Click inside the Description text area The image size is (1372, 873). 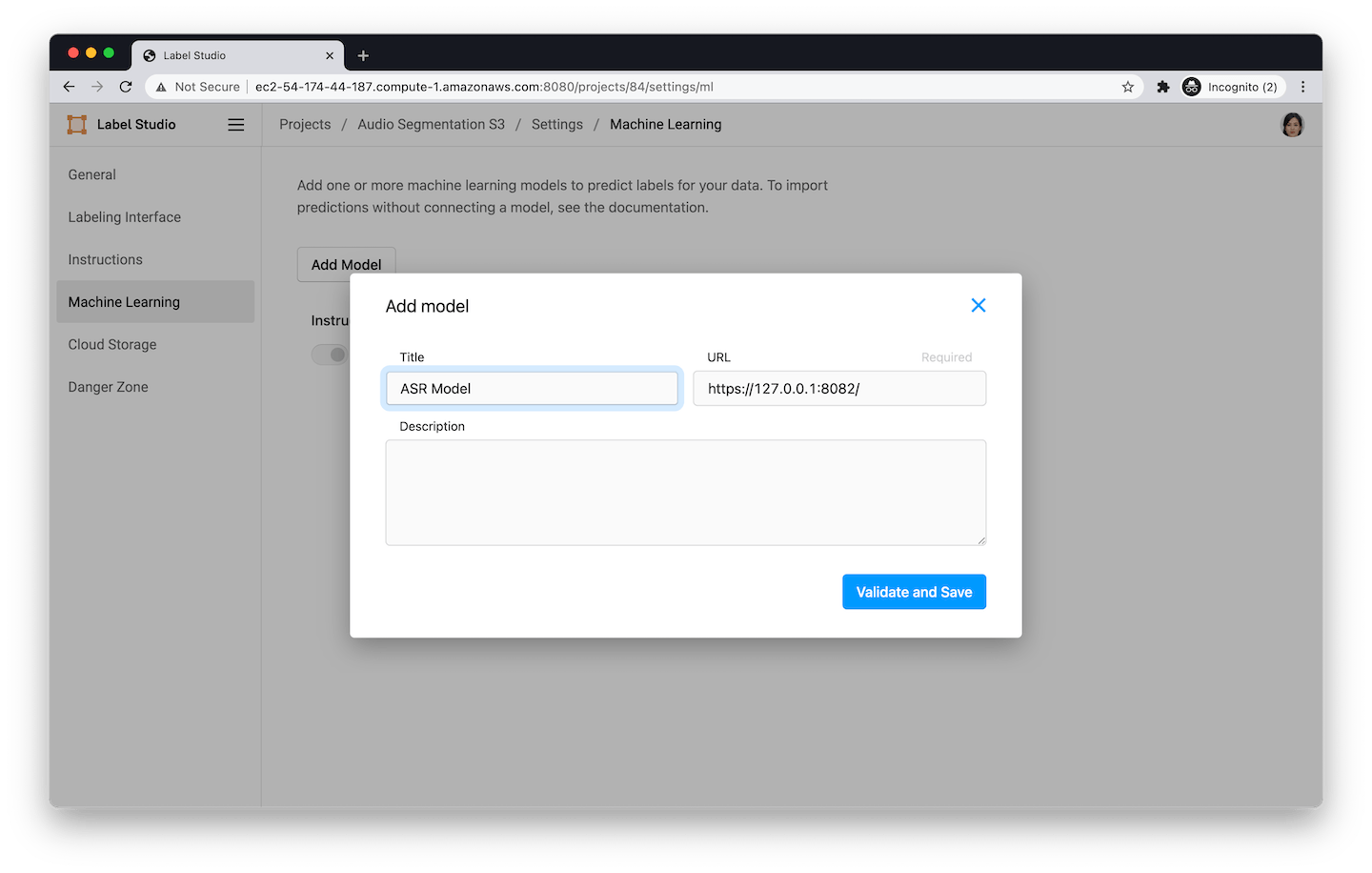click(685, 493)
